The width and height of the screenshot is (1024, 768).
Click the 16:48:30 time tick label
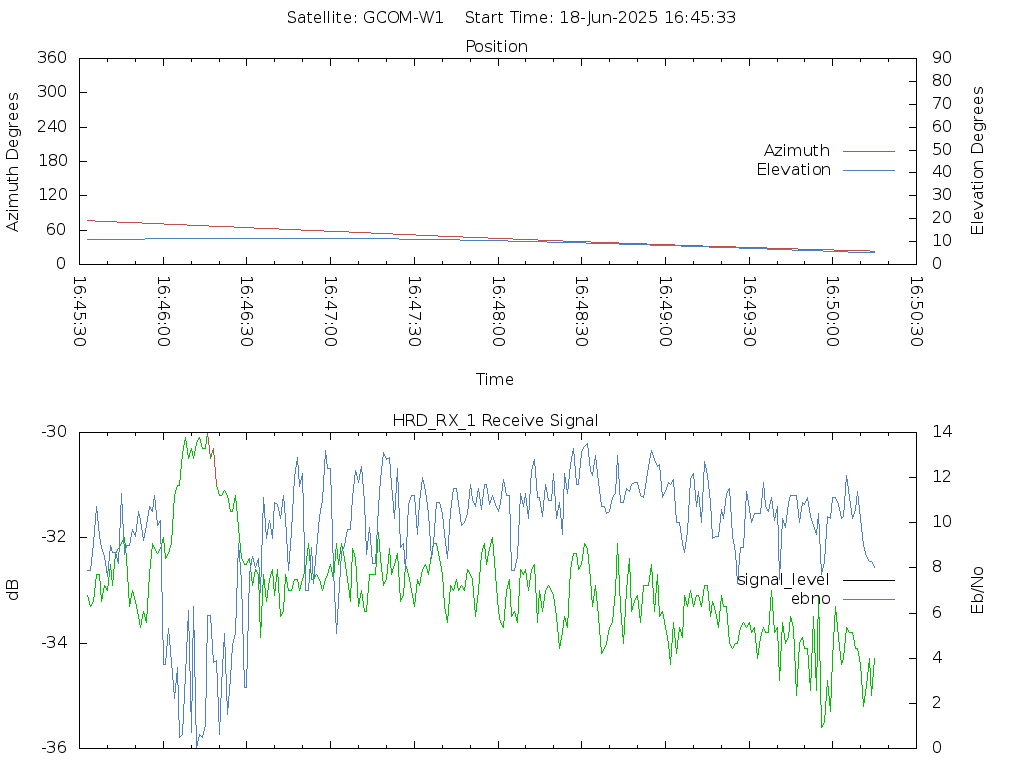[581, 312]
